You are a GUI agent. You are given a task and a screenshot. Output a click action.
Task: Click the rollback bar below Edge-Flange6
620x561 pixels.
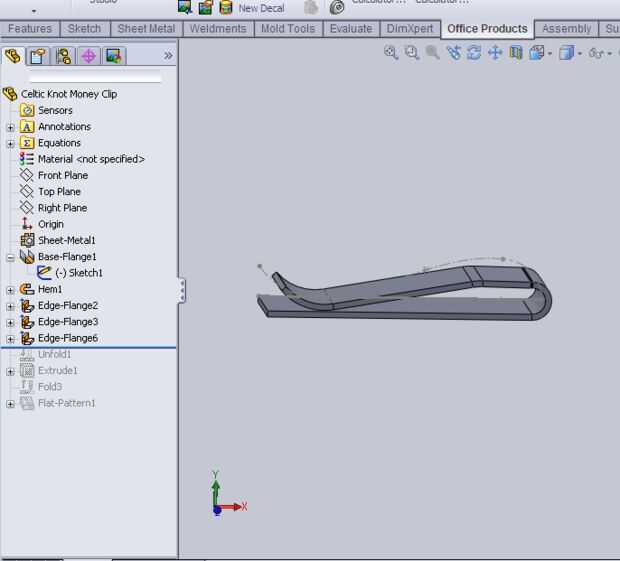tap(89, 348)
